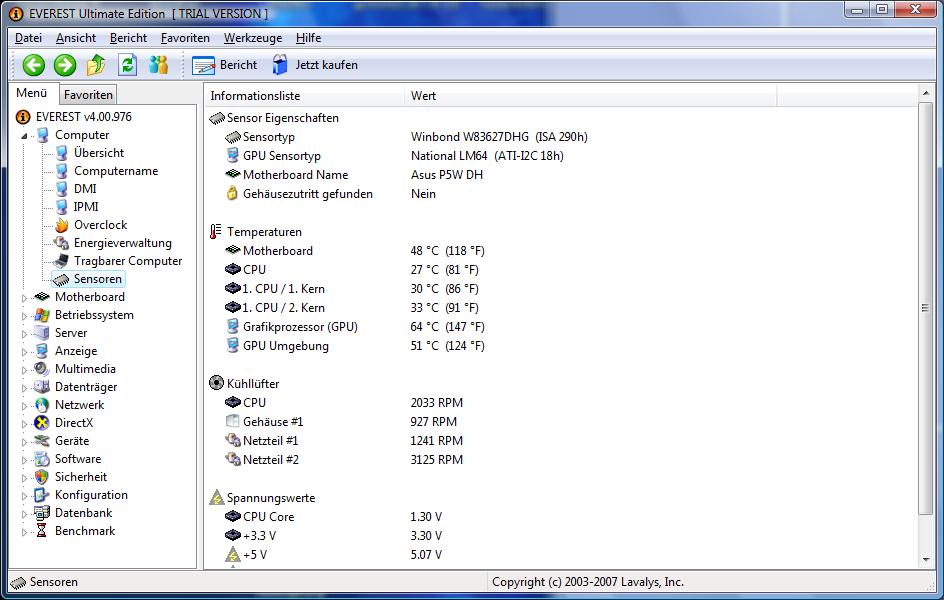This screenshot has height=600, width=944.
Task: Click the Geräte devices icon
Action: (x=42, y=441)
